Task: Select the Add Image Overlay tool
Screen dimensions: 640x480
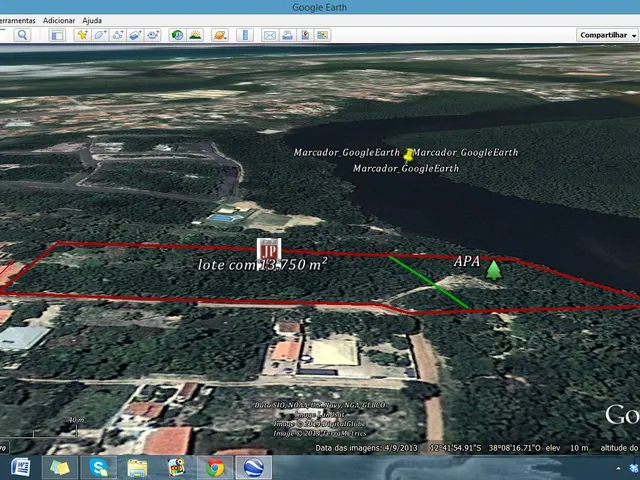Action: tap(135, 35)
